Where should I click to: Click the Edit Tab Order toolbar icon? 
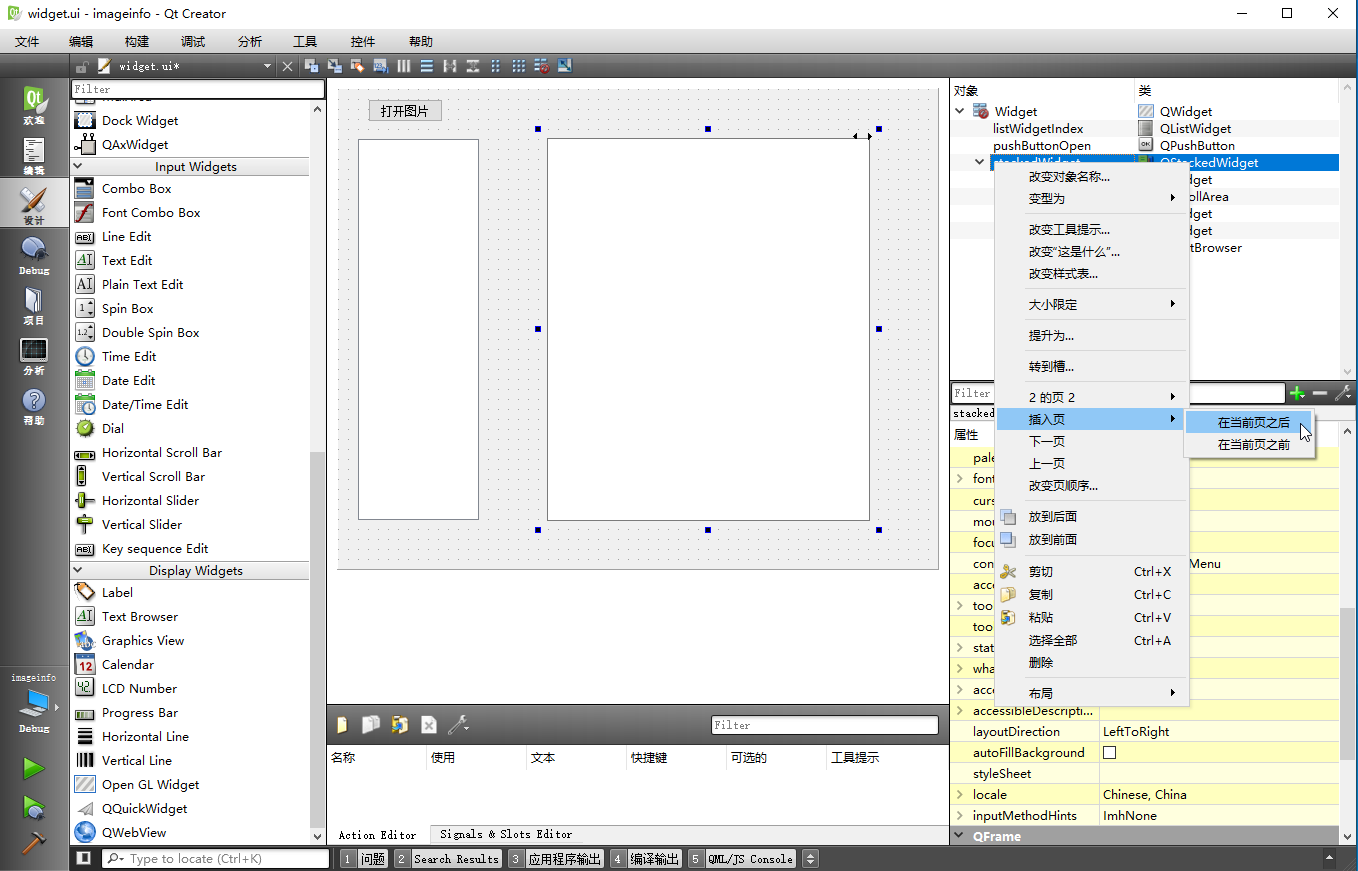click(380, 65)
